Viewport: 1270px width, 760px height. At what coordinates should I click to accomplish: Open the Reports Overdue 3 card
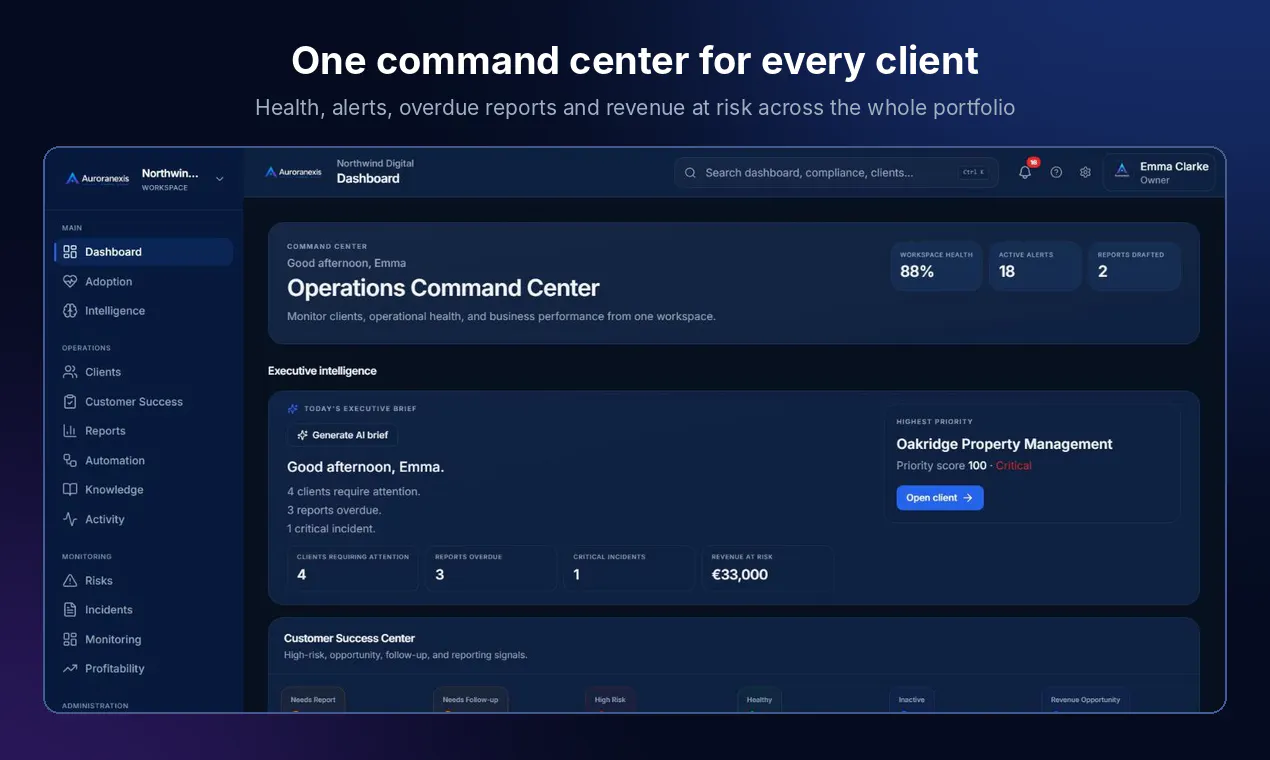[491, 568]
